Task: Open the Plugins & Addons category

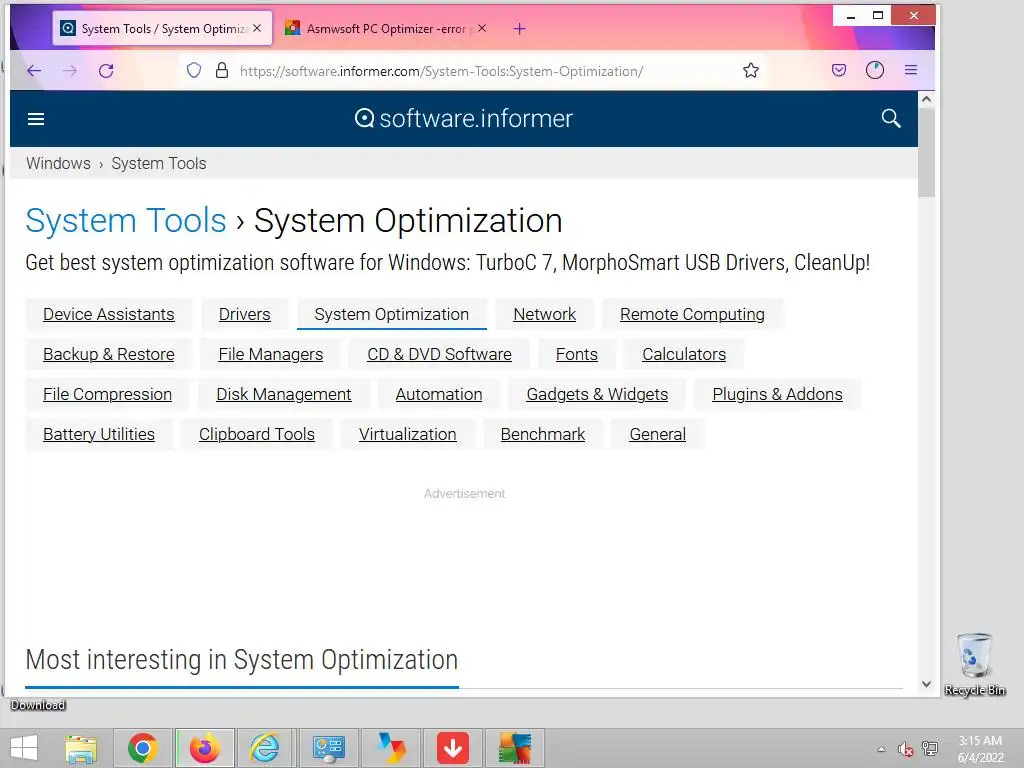Action: tap(777, 394)
